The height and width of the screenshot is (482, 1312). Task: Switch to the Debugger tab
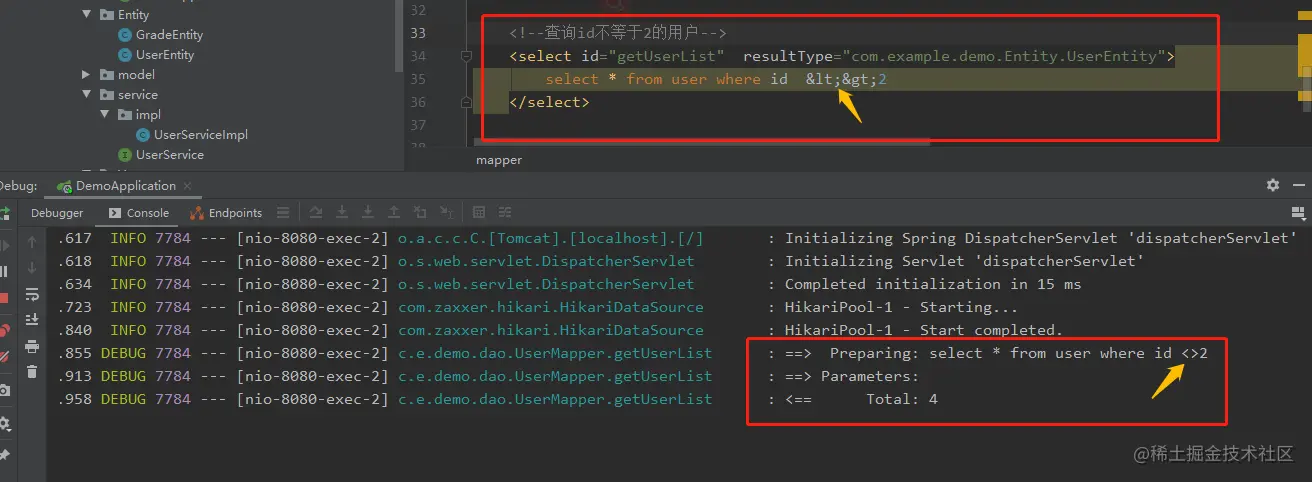point(57,213)
